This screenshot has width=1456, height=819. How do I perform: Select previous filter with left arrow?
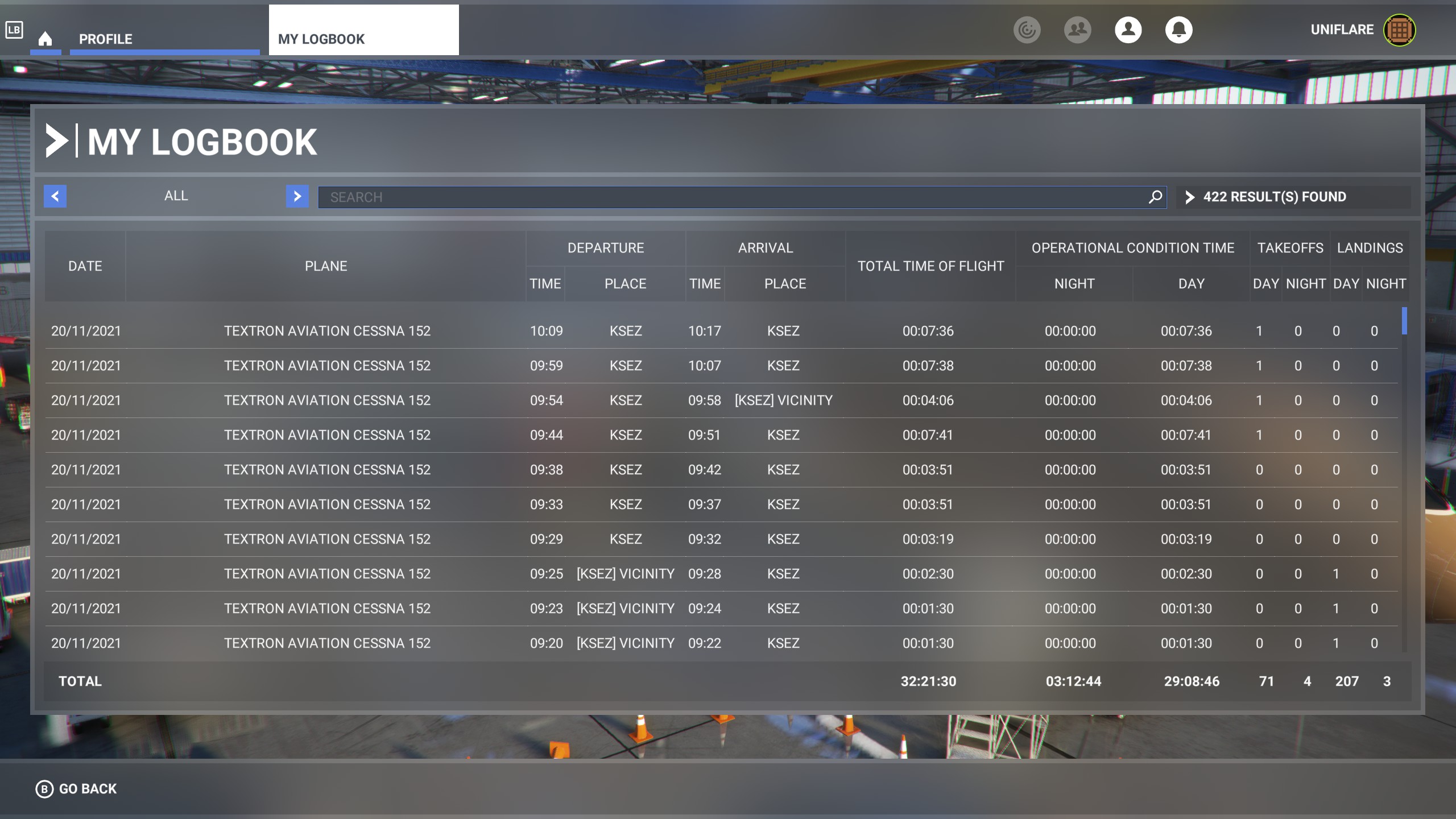(55, 196)
